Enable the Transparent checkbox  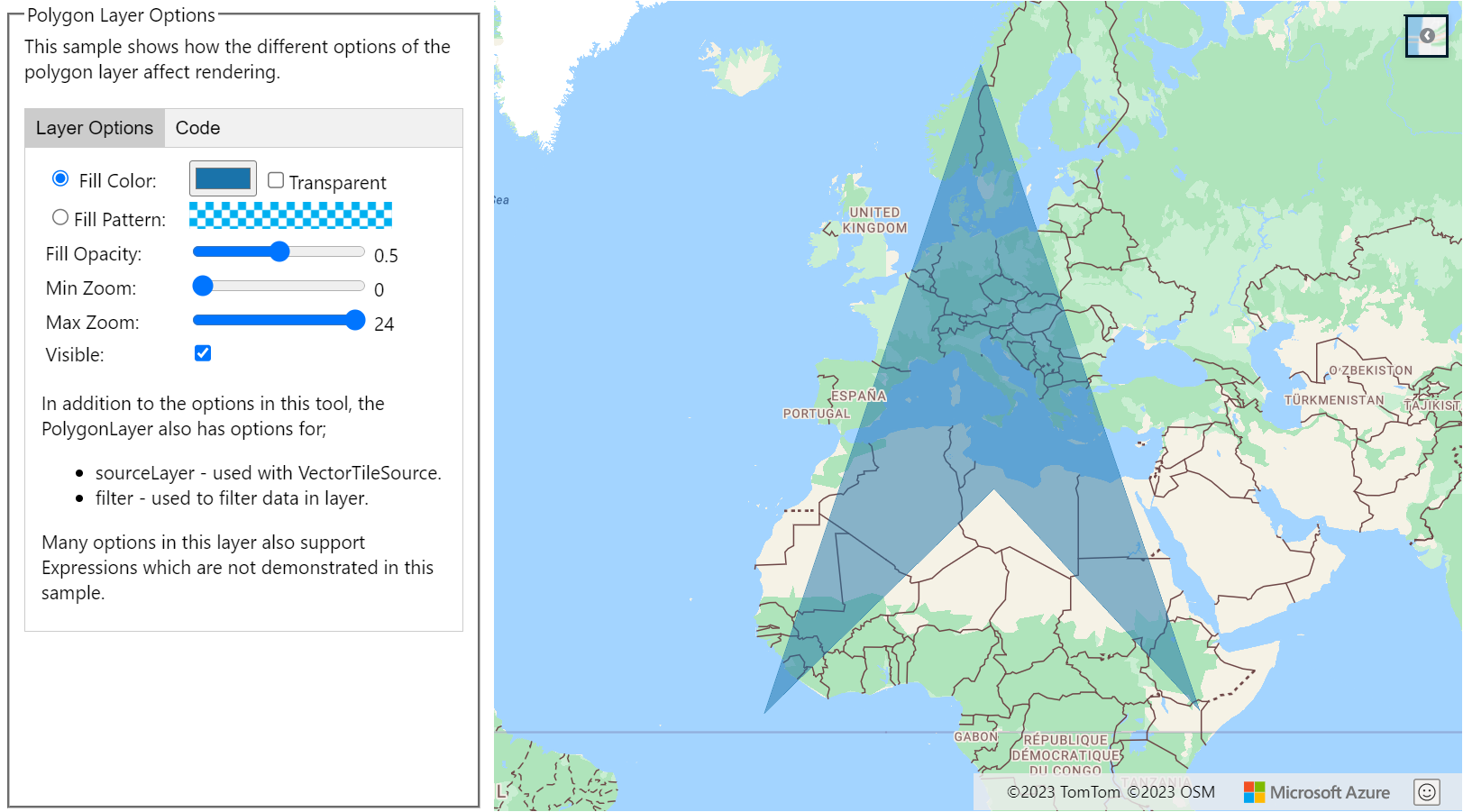pyautogui.click(x=276, y=180)
